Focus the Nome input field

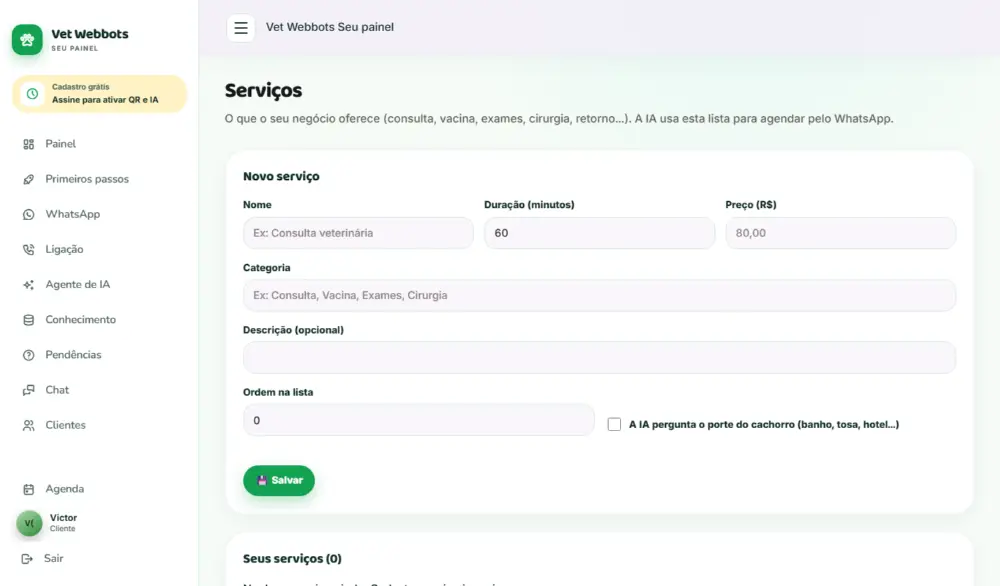(358, 233)
